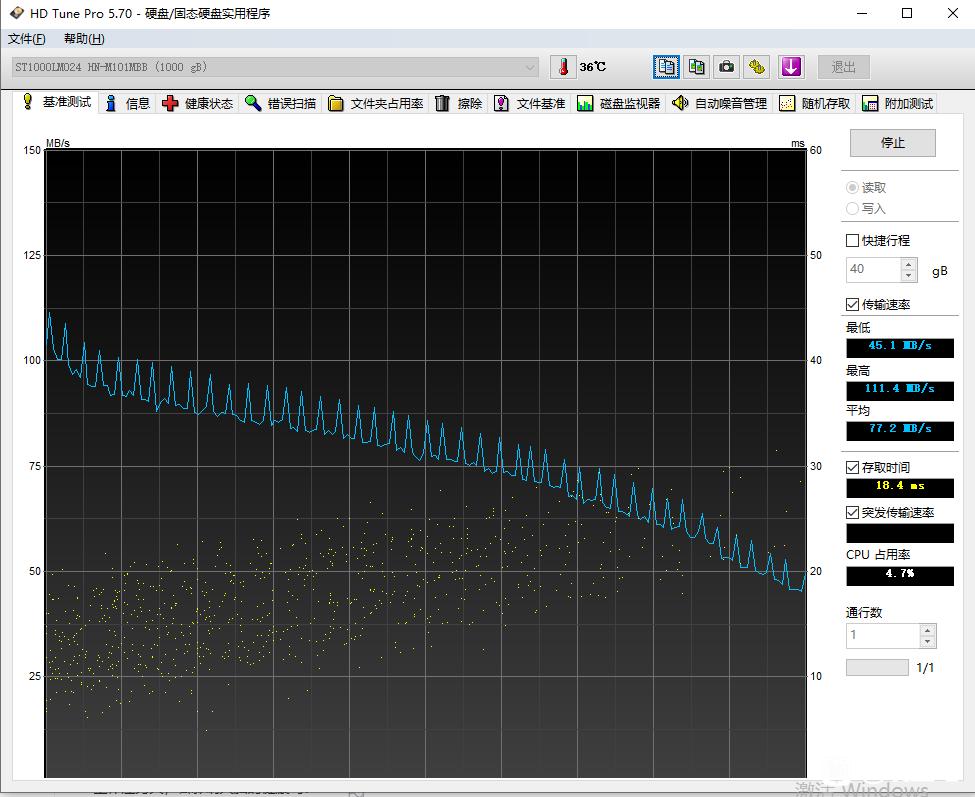
Task: Open options via the tools icon
Action: coord(756,67)
